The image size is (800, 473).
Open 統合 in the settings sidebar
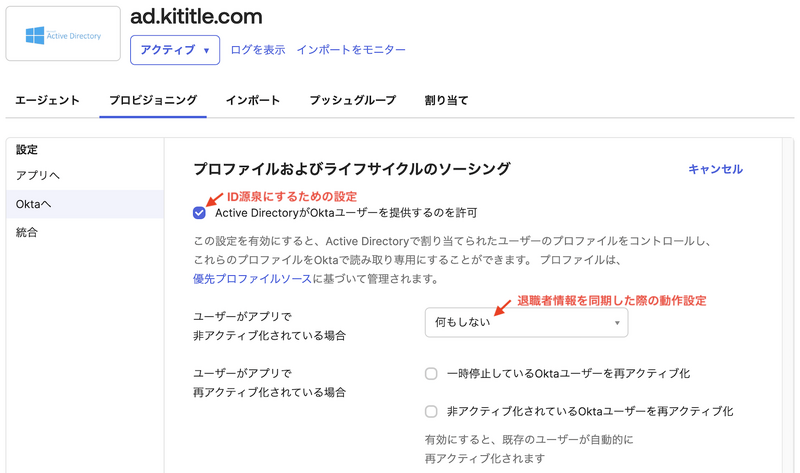[28, 233]
